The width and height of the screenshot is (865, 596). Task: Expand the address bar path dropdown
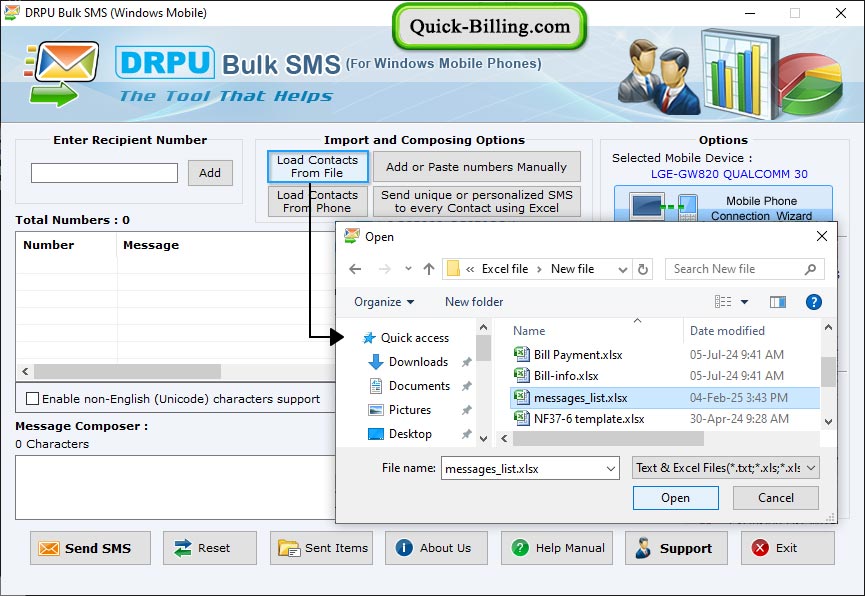click(623, 269)
